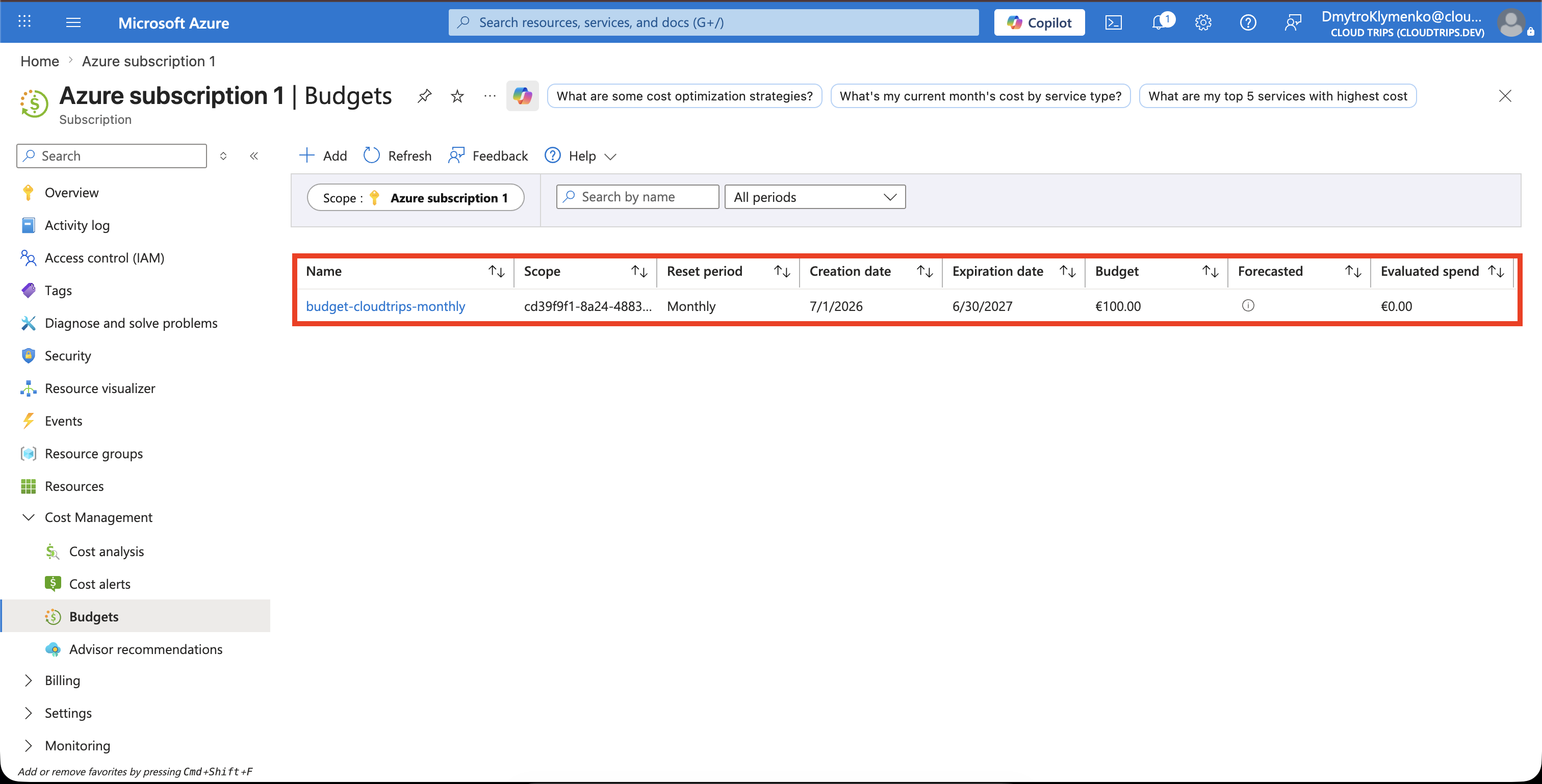Focus the sidebar Search field

tap(111, 156)
